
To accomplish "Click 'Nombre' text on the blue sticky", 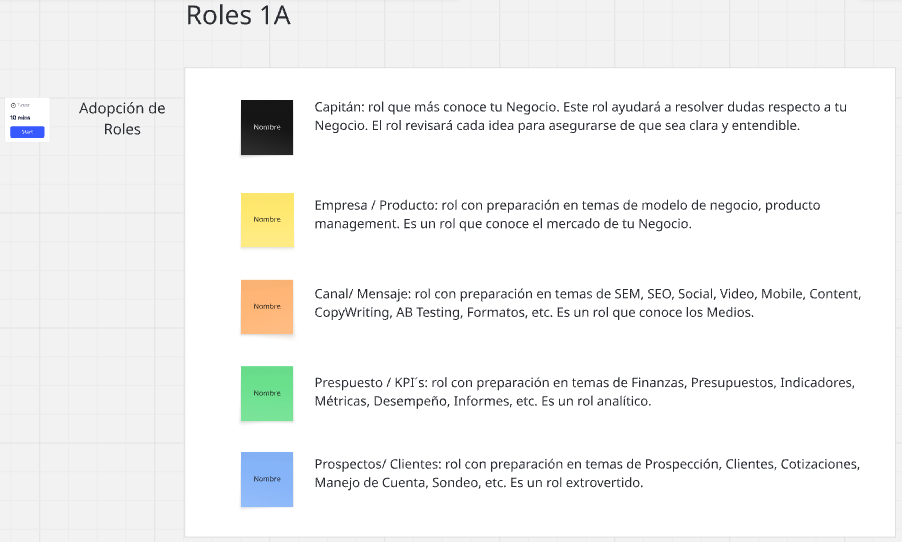I will point(267,479).
